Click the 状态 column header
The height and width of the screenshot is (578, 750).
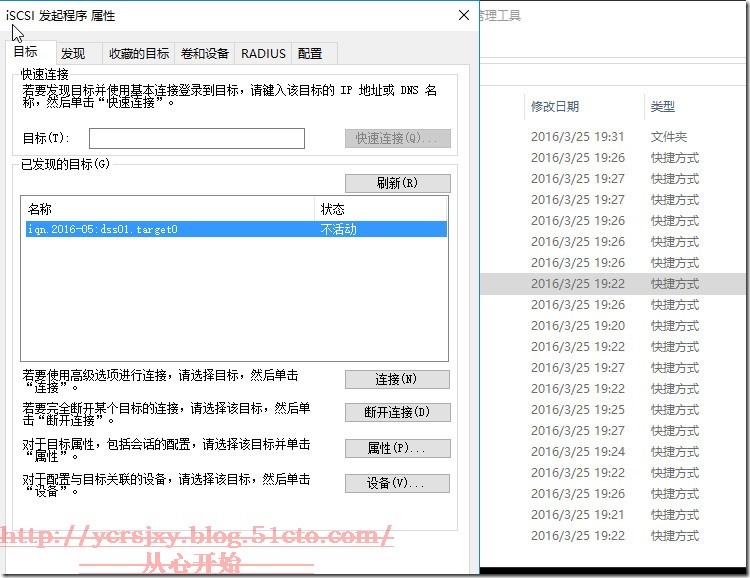tap(381, 209)
